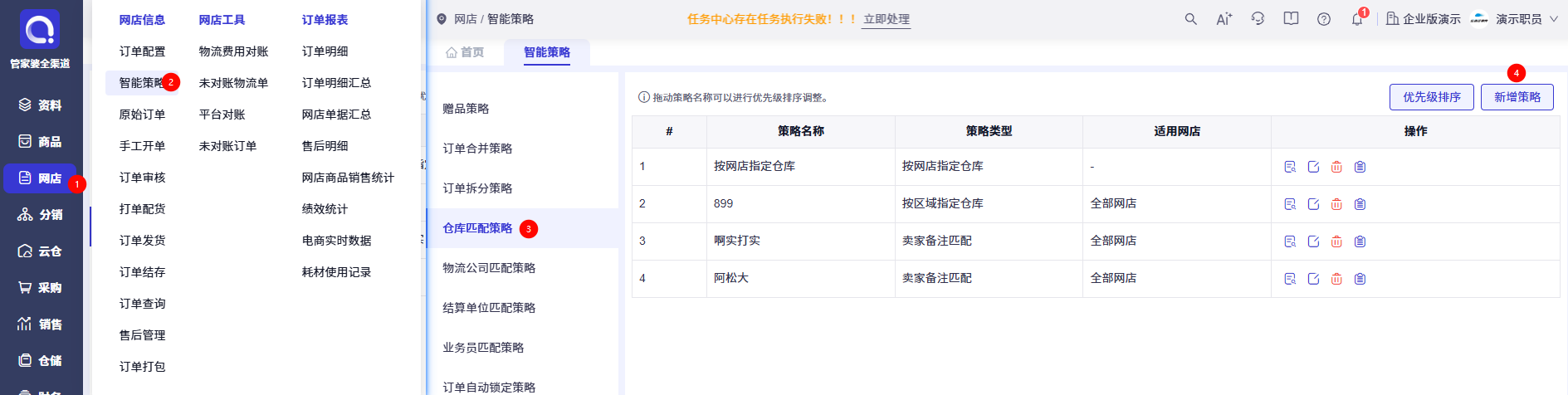View details of 啊实打实 strategy
The height and width of the screenshot is (395, 1568).
click(1290, 241)
